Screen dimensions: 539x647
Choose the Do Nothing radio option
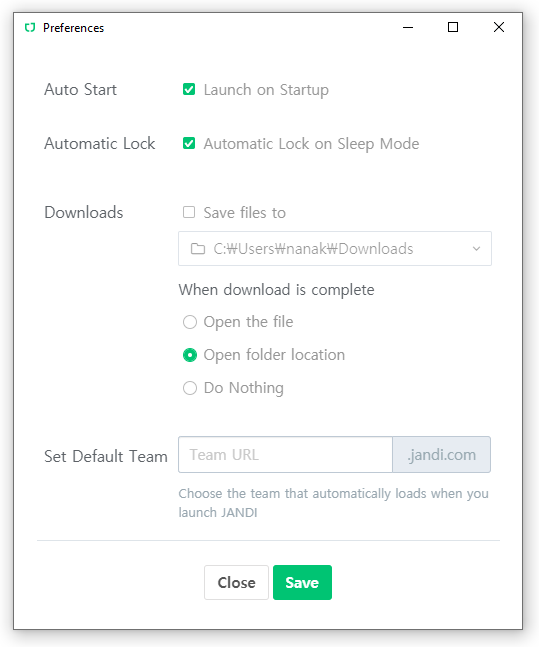190,388
